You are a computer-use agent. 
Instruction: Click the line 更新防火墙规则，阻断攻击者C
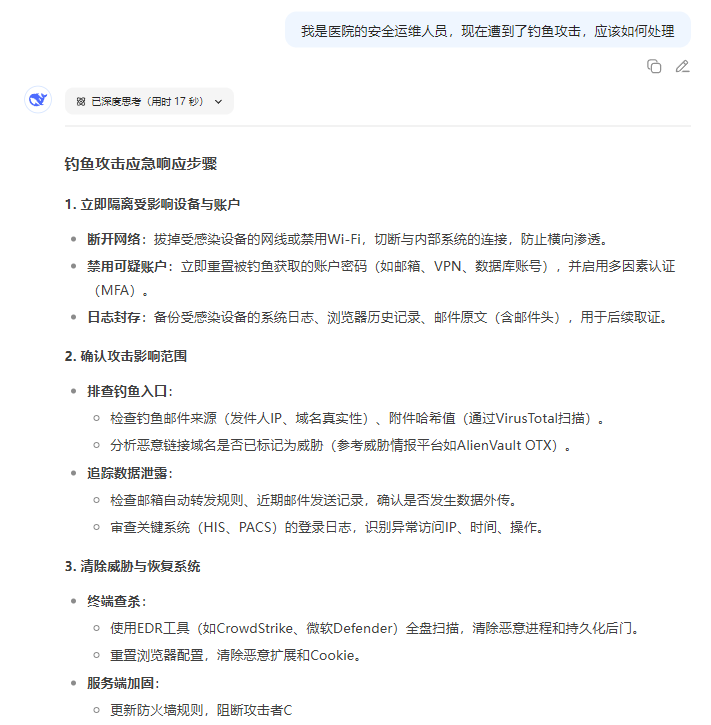pos(201,710)
